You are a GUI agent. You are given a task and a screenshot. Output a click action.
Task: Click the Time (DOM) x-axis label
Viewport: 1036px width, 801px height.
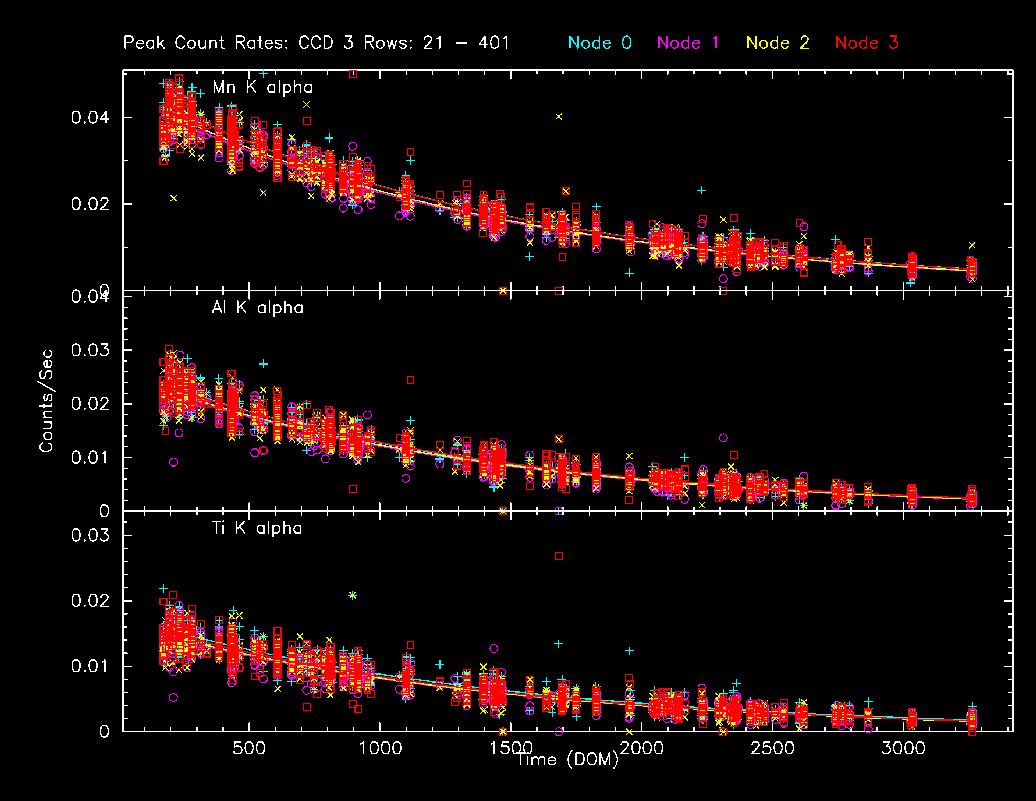[x=568, y=762]
